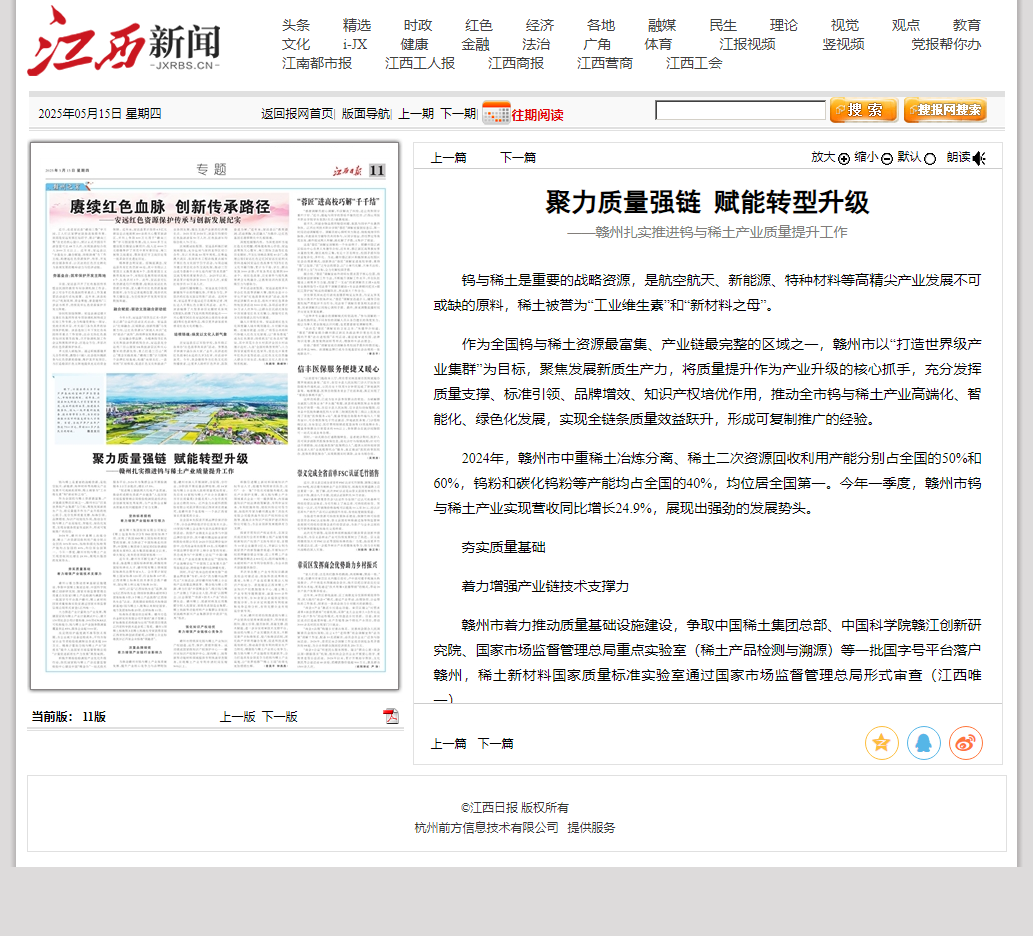
Task: Open the 江西工人报 link
Action: [420, 63]
